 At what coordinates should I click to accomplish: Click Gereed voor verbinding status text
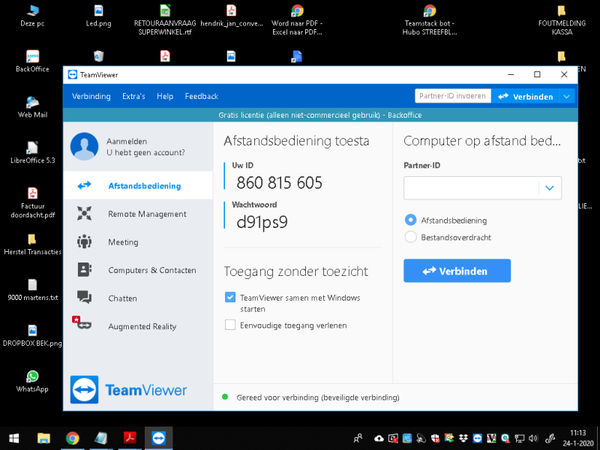point(318,397)
